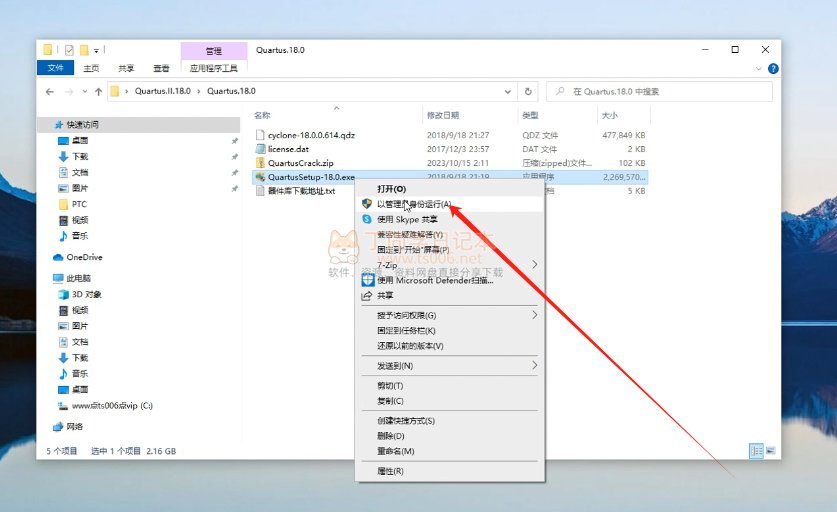Click the search box for Quartus.18.0
The width and height of the screenshot is (837, 512).
(659, 91)
